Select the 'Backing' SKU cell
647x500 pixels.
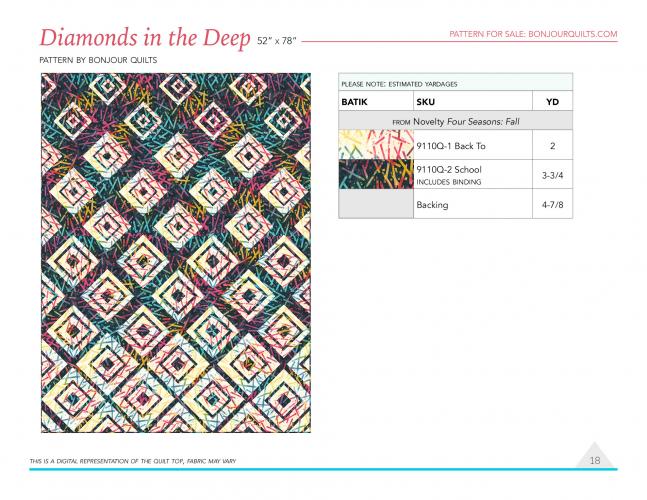tap(473, 204)
